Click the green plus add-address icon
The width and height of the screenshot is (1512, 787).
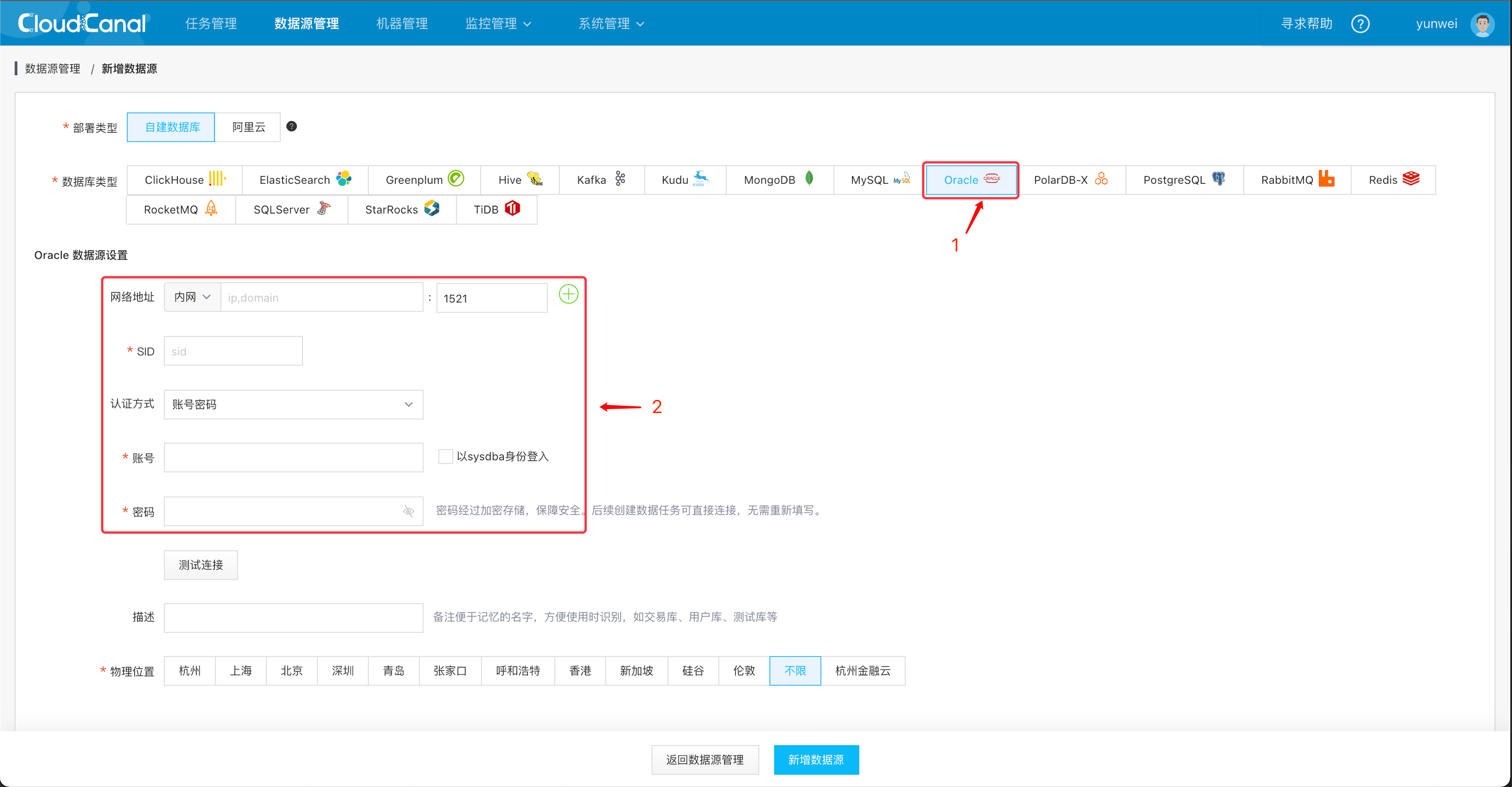pos(568,294)
